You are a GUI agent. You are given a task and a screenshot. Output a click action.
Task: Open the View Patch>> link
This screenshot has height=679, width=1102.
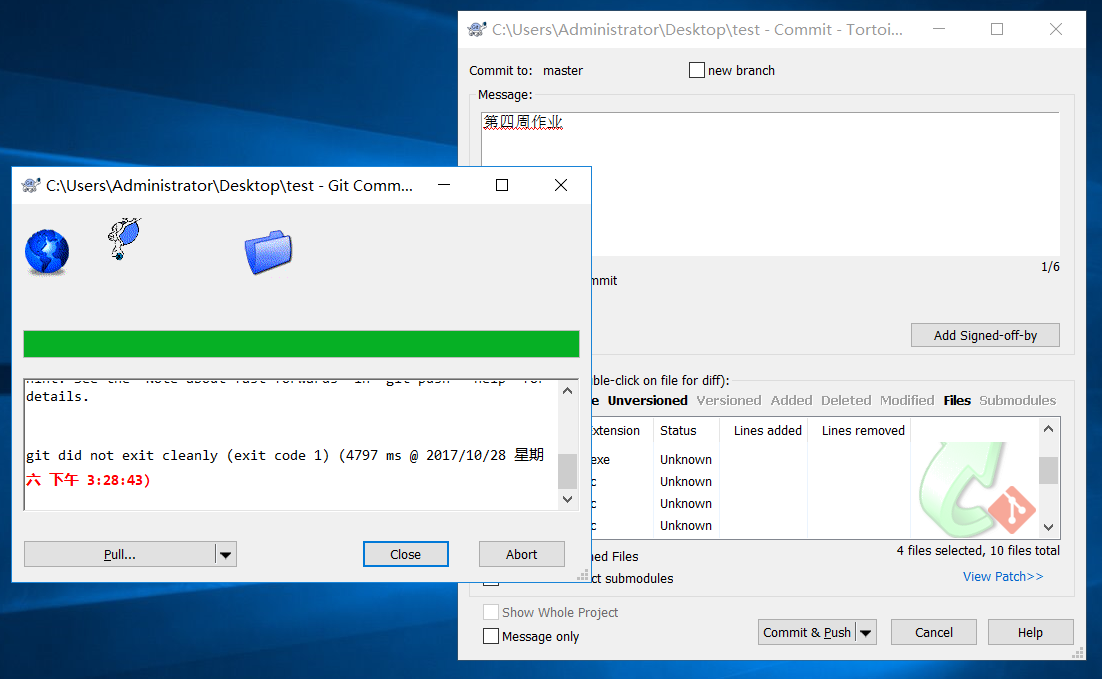pyautogui.click(x=1003, y=576)
